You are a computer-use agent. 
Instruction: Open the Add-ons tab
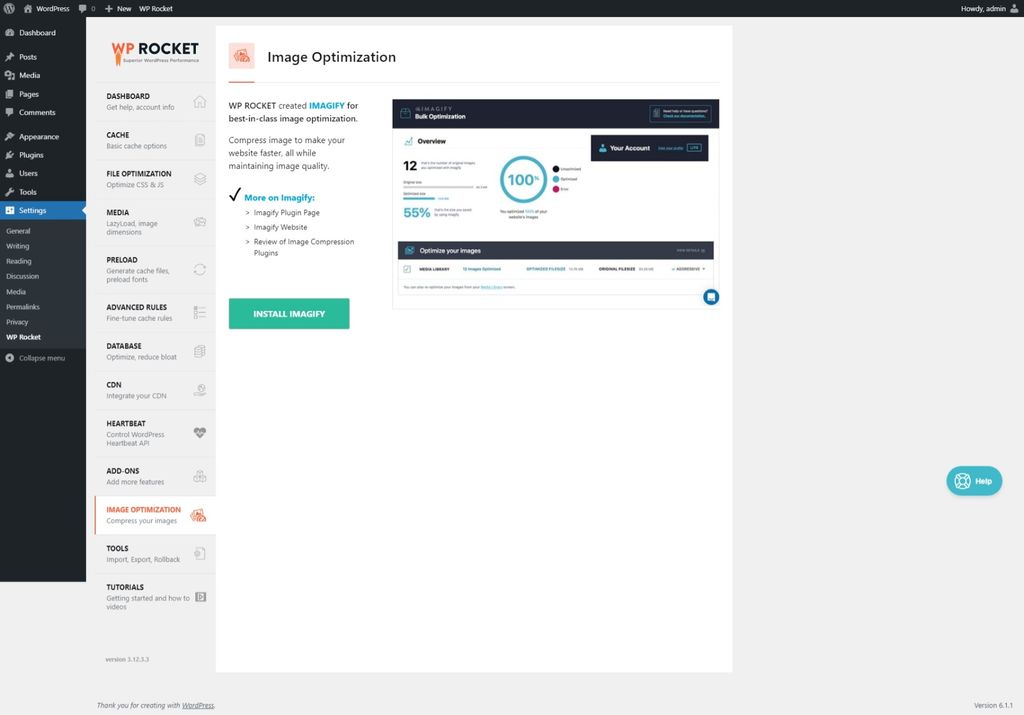155,476
